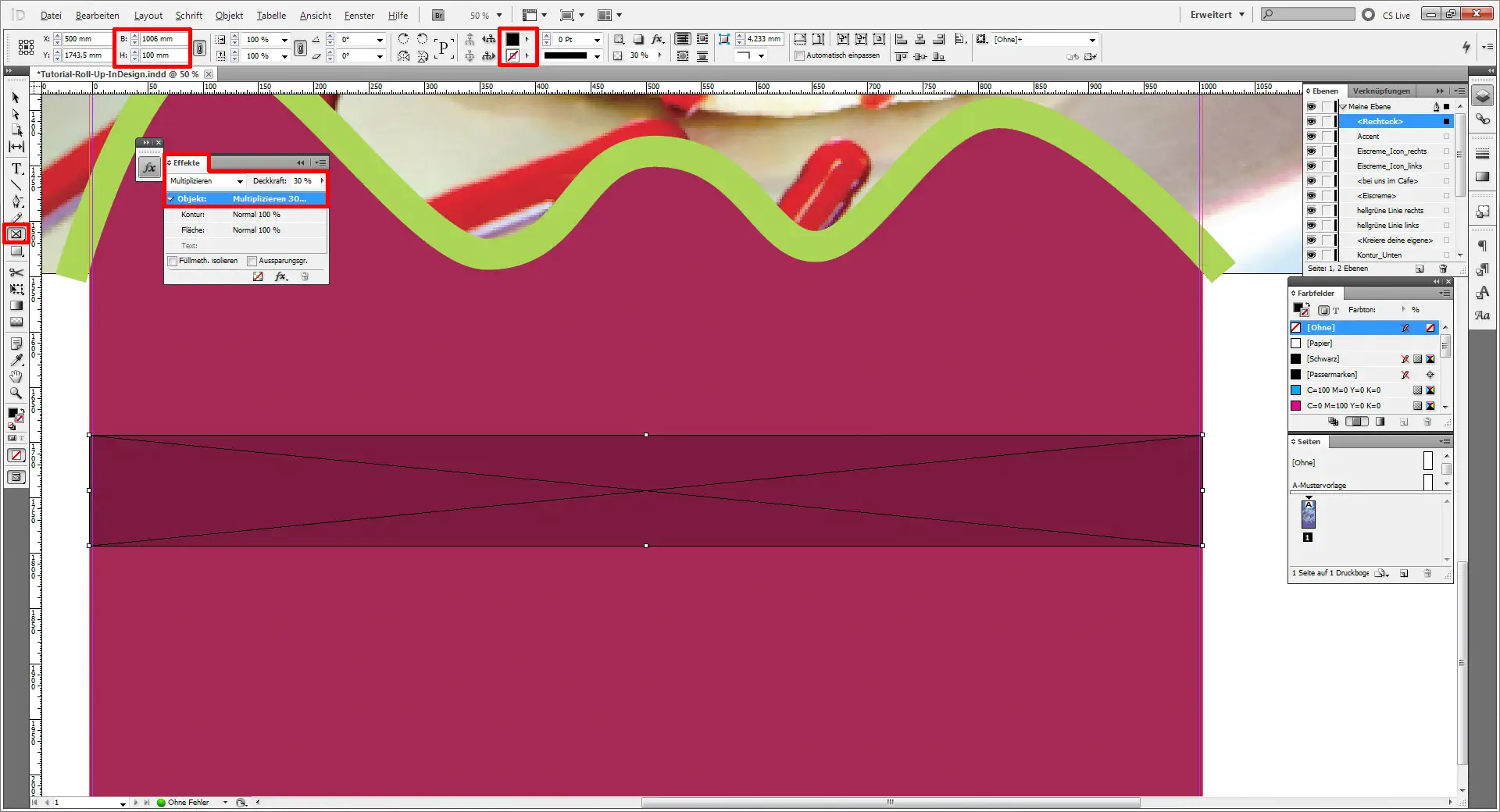The width and height of the screenshot is (1500, 812).
Task: Select the Type tool
Action: 15,169
